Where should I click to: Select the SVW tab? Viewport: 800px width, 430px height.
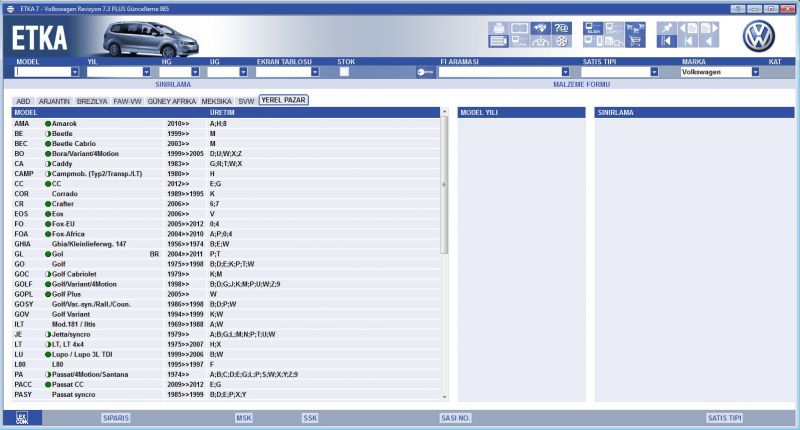click(x=246, y=101)
